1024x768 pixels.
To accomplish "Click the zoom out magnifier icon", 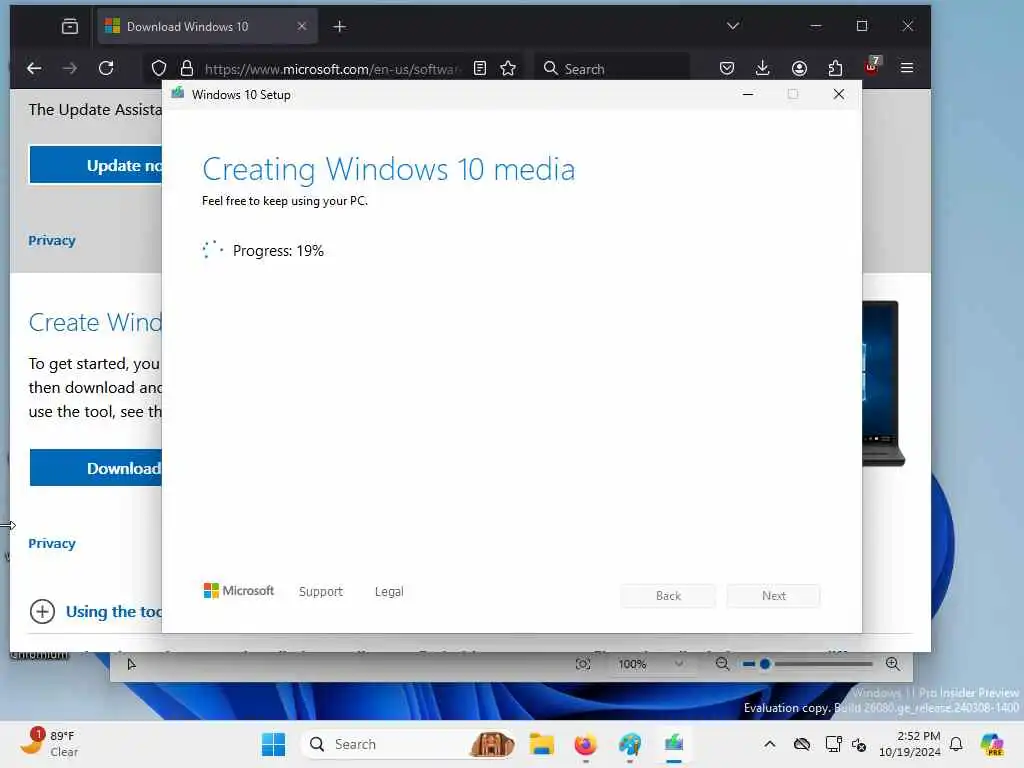I will 722,664.
